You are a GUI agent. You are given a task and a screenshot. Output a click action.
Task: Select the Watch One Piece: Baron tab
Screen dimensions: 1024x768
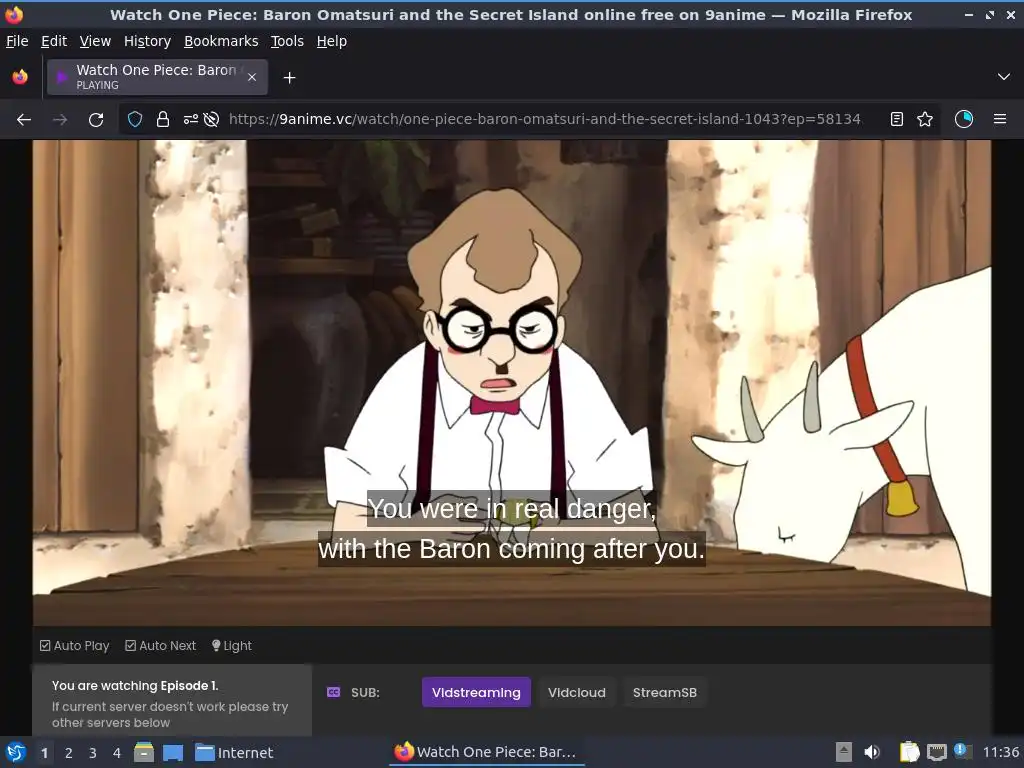(157, 77)
